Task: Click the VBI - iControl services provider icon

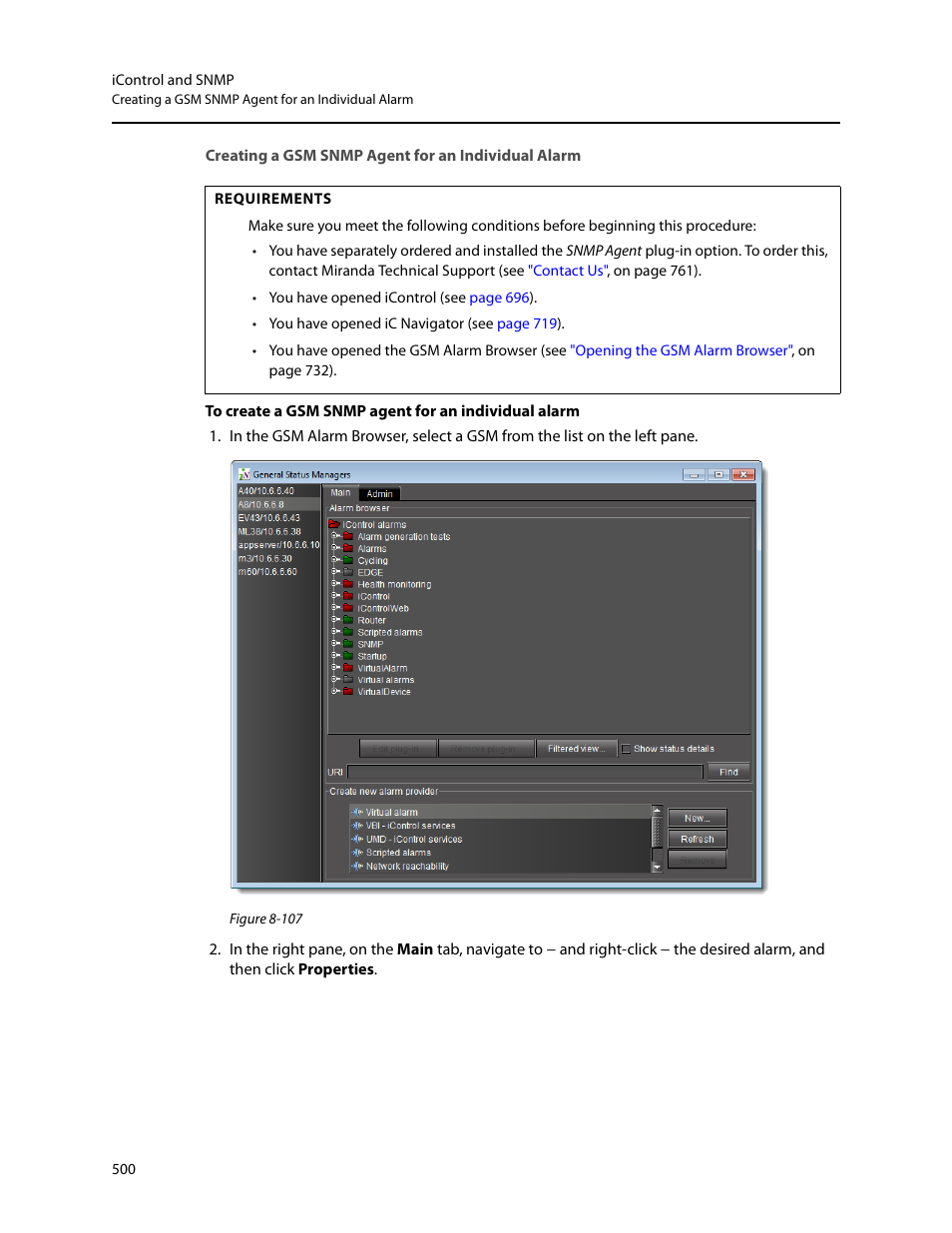Action: click(x=357, y=826)
